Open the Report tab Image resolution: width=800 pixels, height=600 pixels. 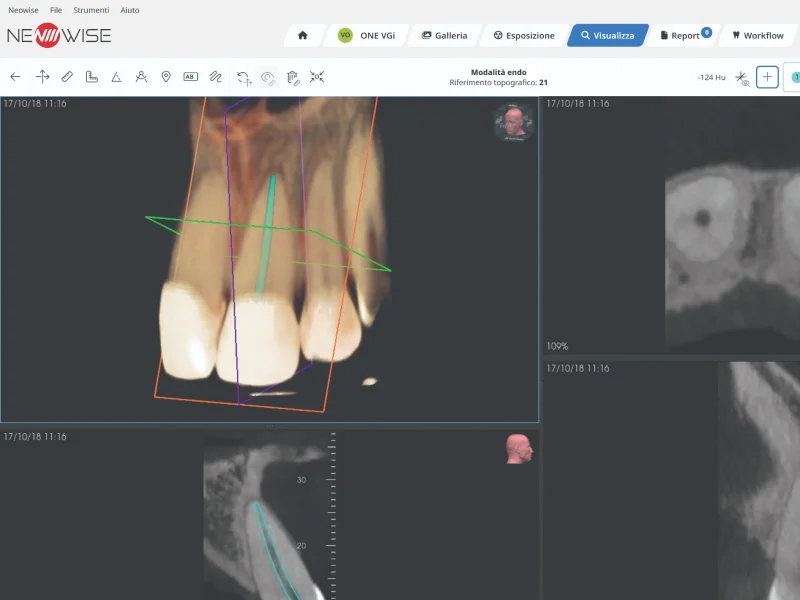tap(685, 35)
